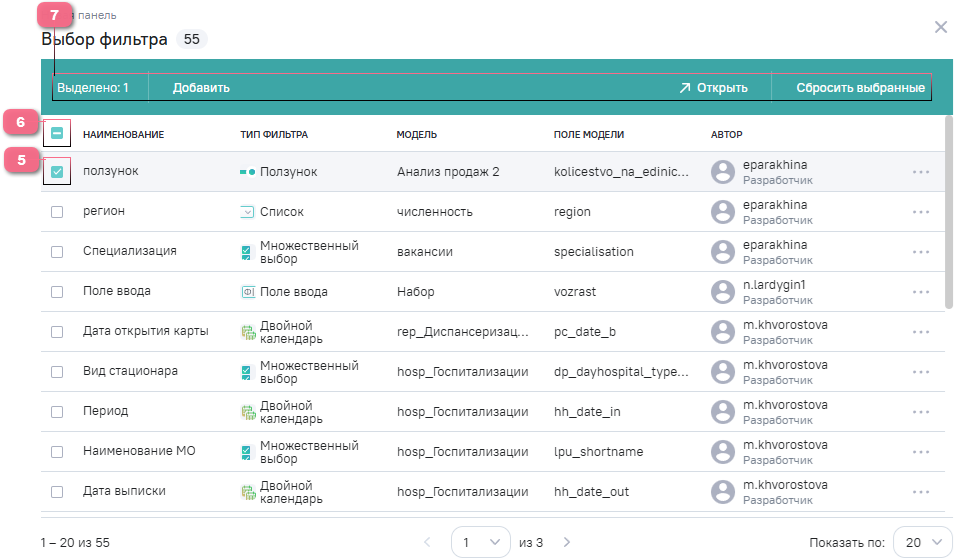Open the three-dot menu for Специализация row
The image size is (954, 560).
pyautogui.click(x=920, y=252)
